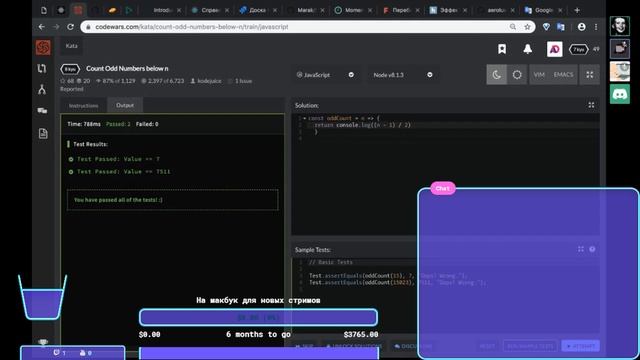Open the Kumite fork icon in sidebar
Image resolution: width=640 pixels, height=360 pixels.
coord(42,89)
